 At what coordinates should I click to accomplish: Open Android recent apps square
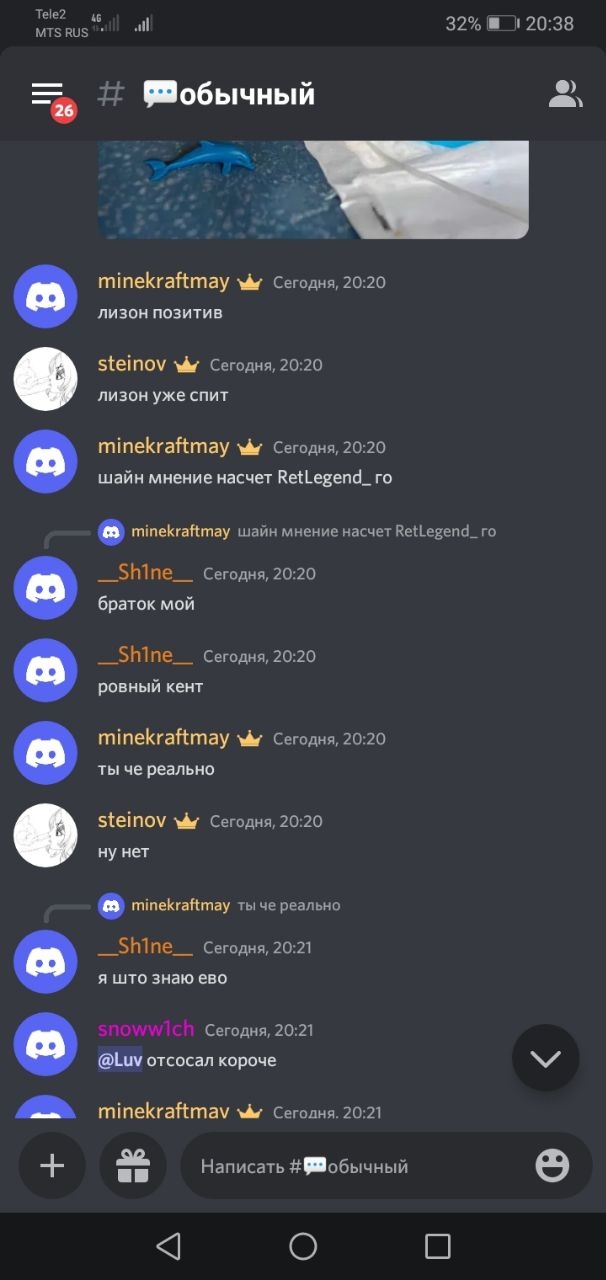coord(437,1246)
